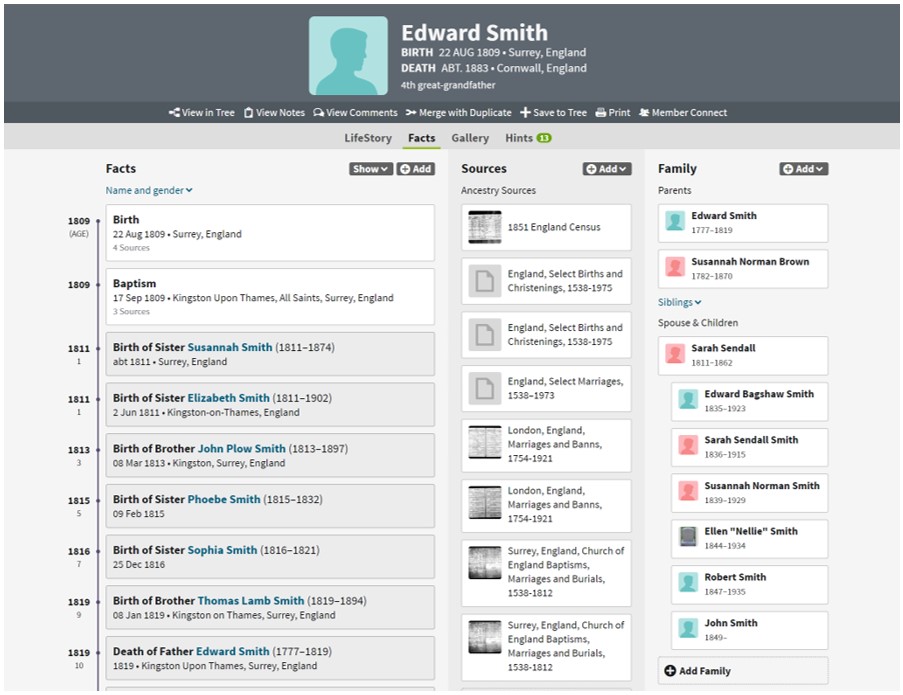The width and height of the screenshot is (903, 695).
Task: Open the Show dropdown in Facts
Action: pyautogui.click(x=370, y=169)
